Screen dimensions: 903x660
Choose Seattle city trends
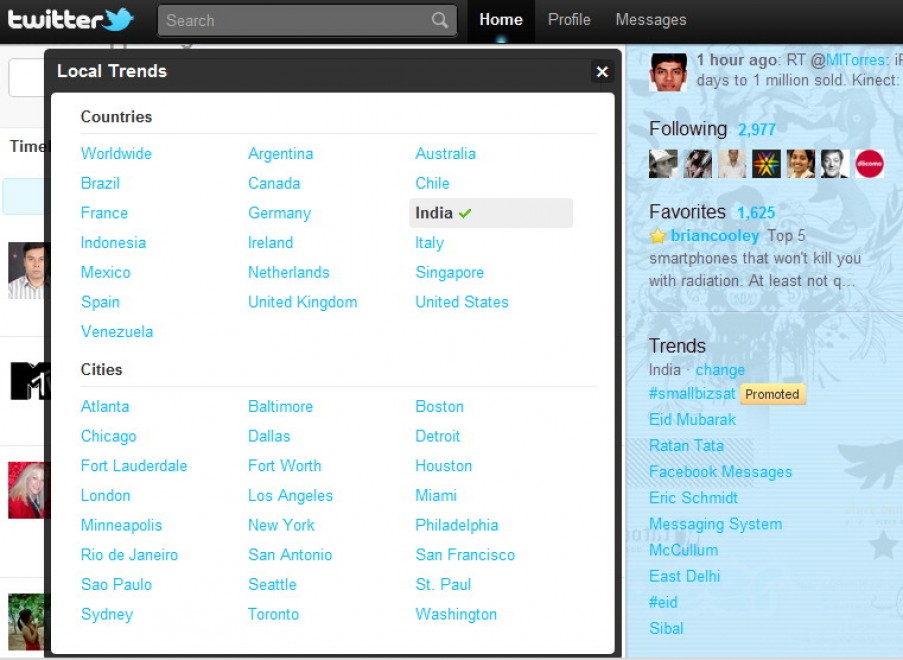[x=272, y=585]
